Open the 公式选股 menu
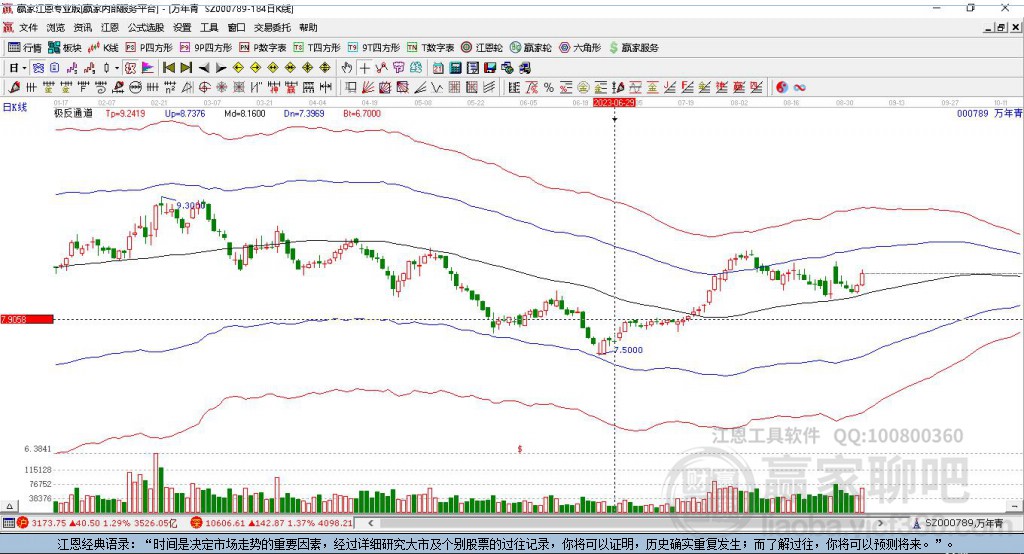Viewport: 1024px width, 554px height. 146,27
